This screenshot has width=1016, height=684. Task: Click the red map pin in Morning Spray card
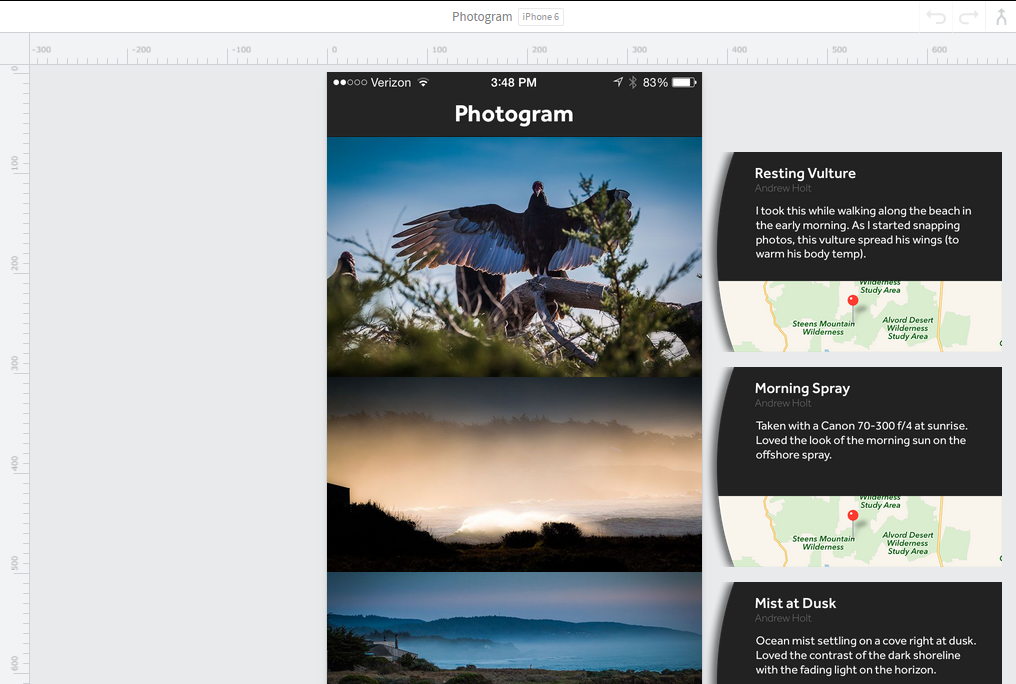tap(853, 516)
